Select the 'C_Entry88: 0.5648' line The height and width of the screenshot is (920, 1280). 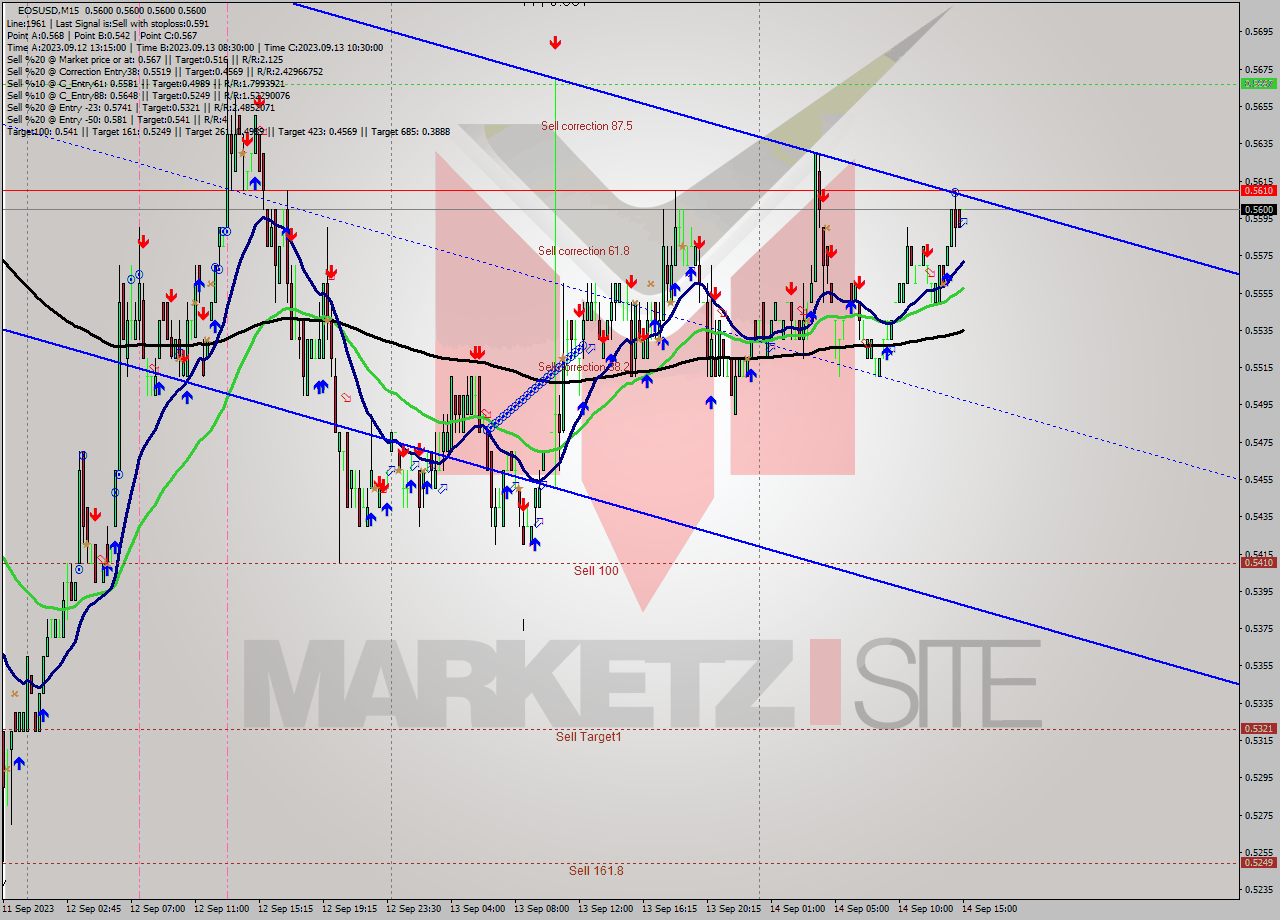147,95
